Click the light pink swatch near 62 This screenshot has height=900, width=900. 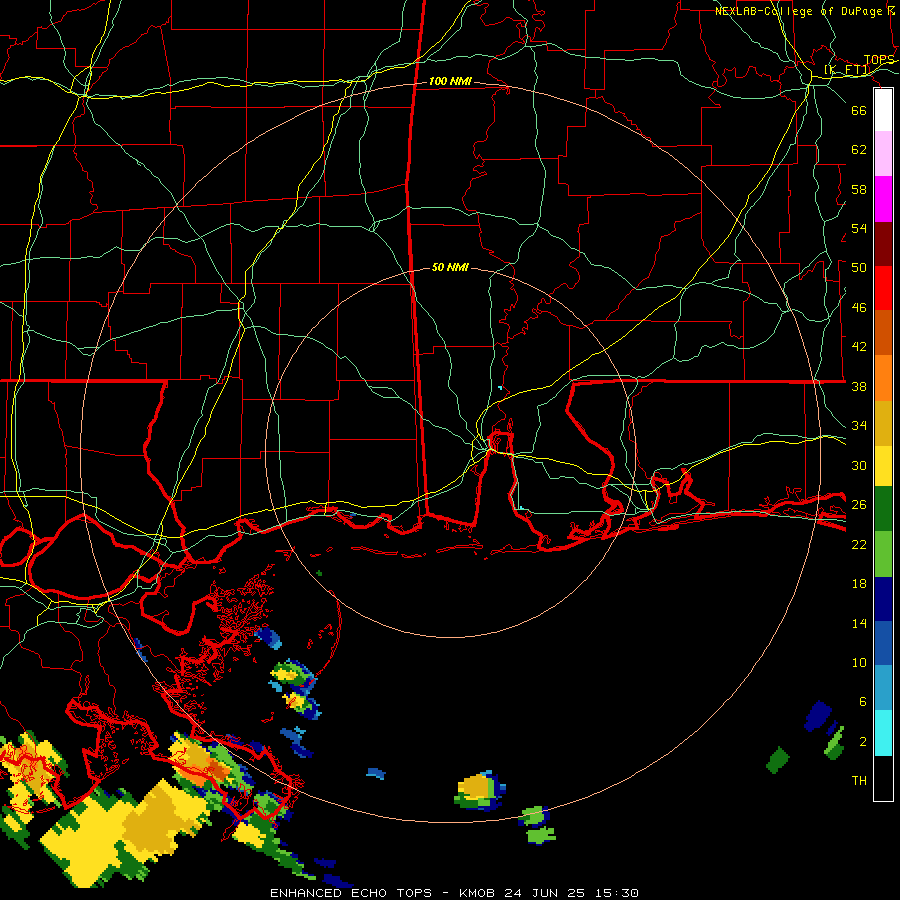(x=883, y=154)
